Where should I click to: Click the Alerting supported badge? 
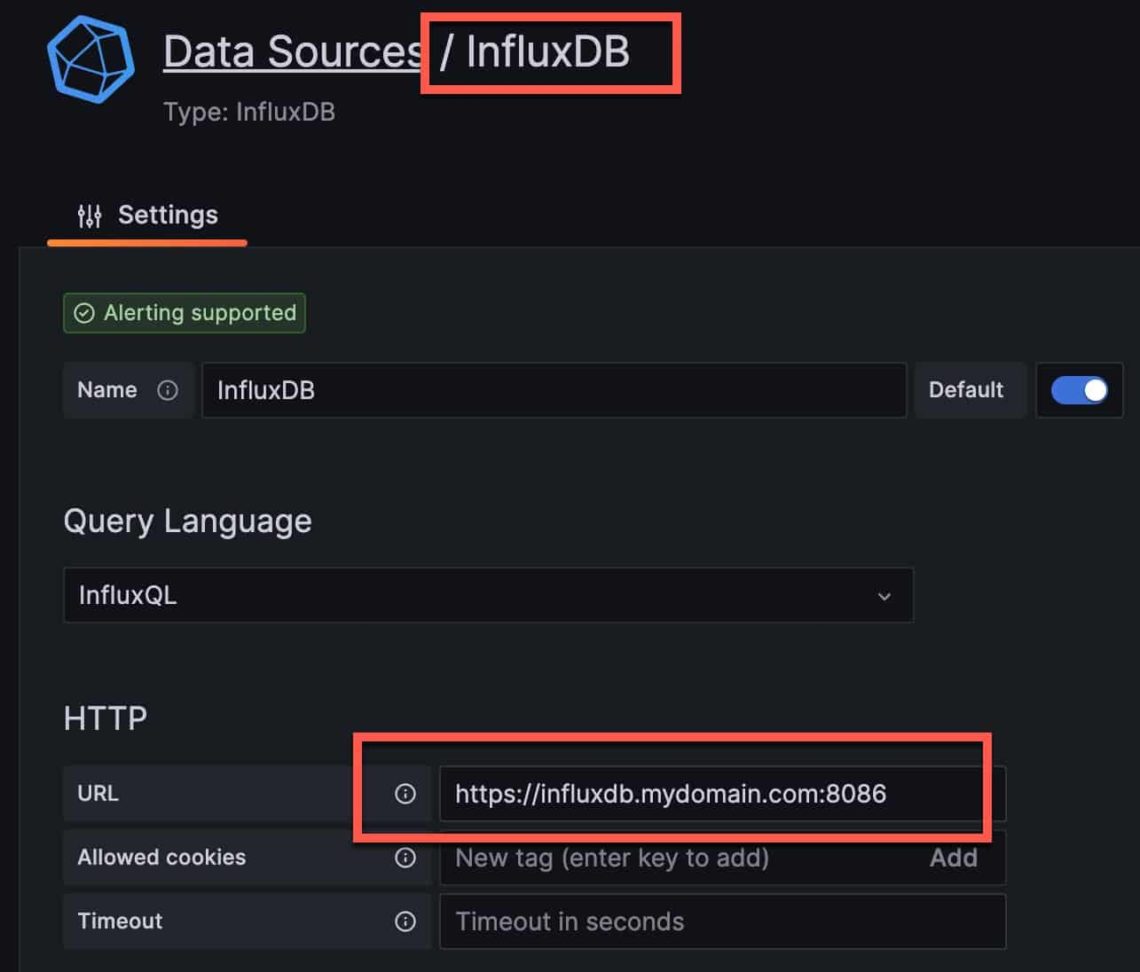(184, 312)
